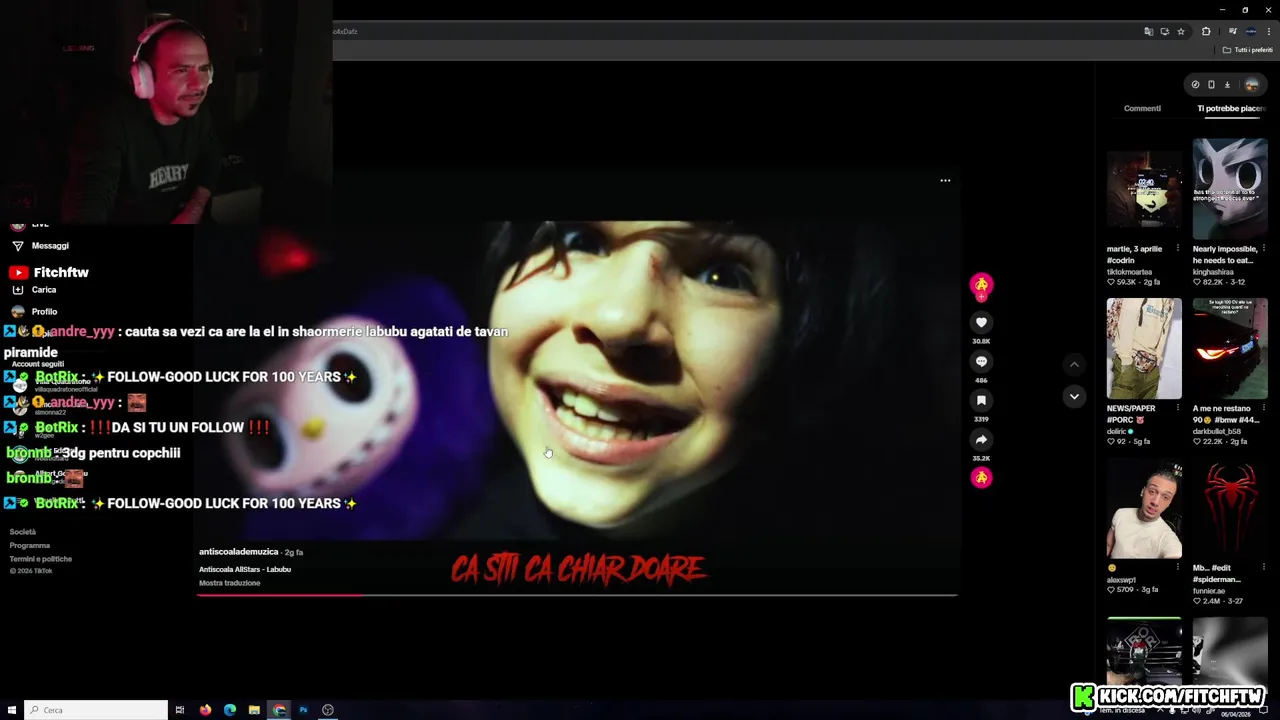
Task: Switch to the Commenti tab
Action: pyautogui.click(x=1142, y=108)
